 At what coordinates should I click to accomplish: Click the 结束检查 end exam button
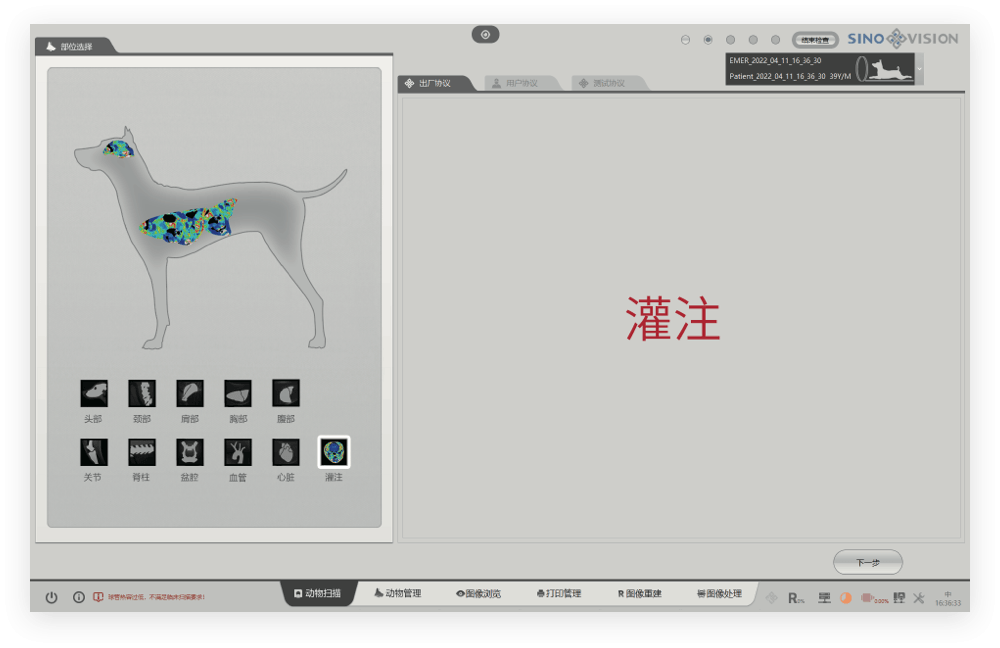815,40
